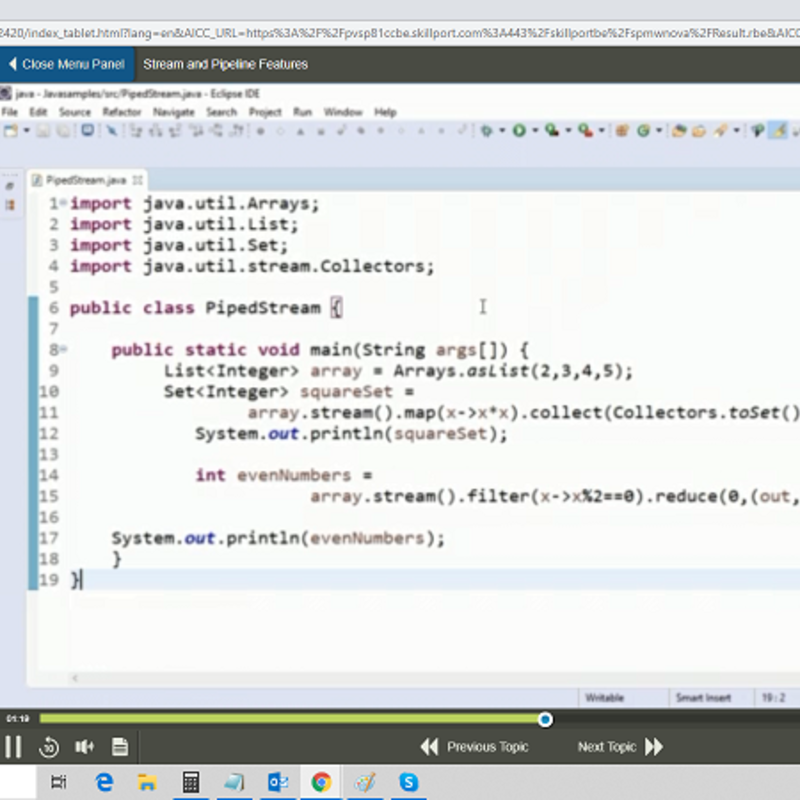Expand the Run dropdown arrow
Screen dimensions: 800x800
click(535, 131)
